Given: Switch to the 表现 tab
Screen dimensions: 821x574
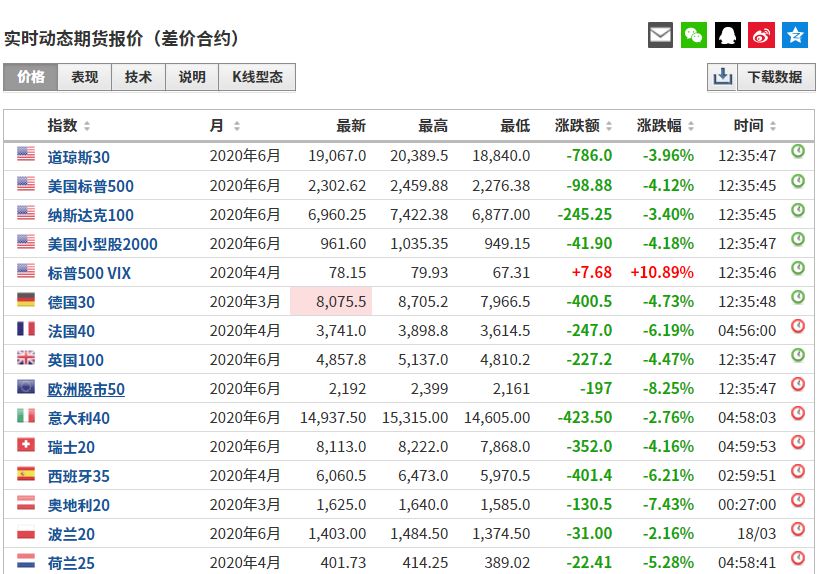Looking at the screenshot, I should tap(85, 77).
